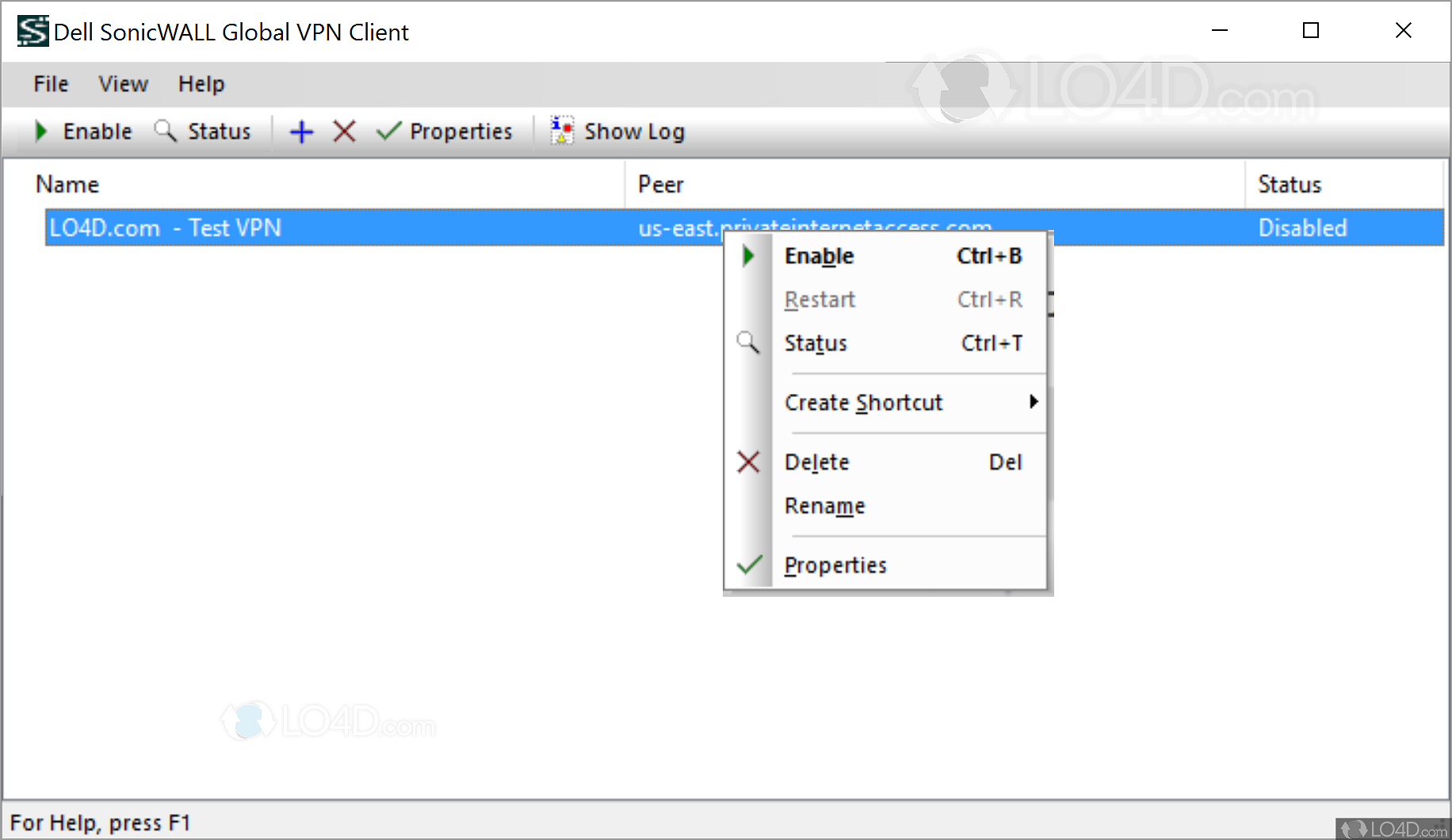Click green arrow icon beside context menu Enable
The width and height of the screenshot is (1452, 840).
(748, 256)
